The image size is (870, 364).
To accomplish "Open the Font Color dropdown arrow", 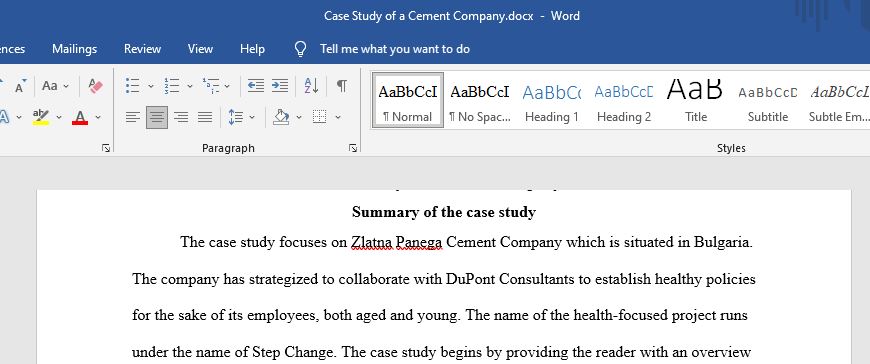I will click(98, 117).
